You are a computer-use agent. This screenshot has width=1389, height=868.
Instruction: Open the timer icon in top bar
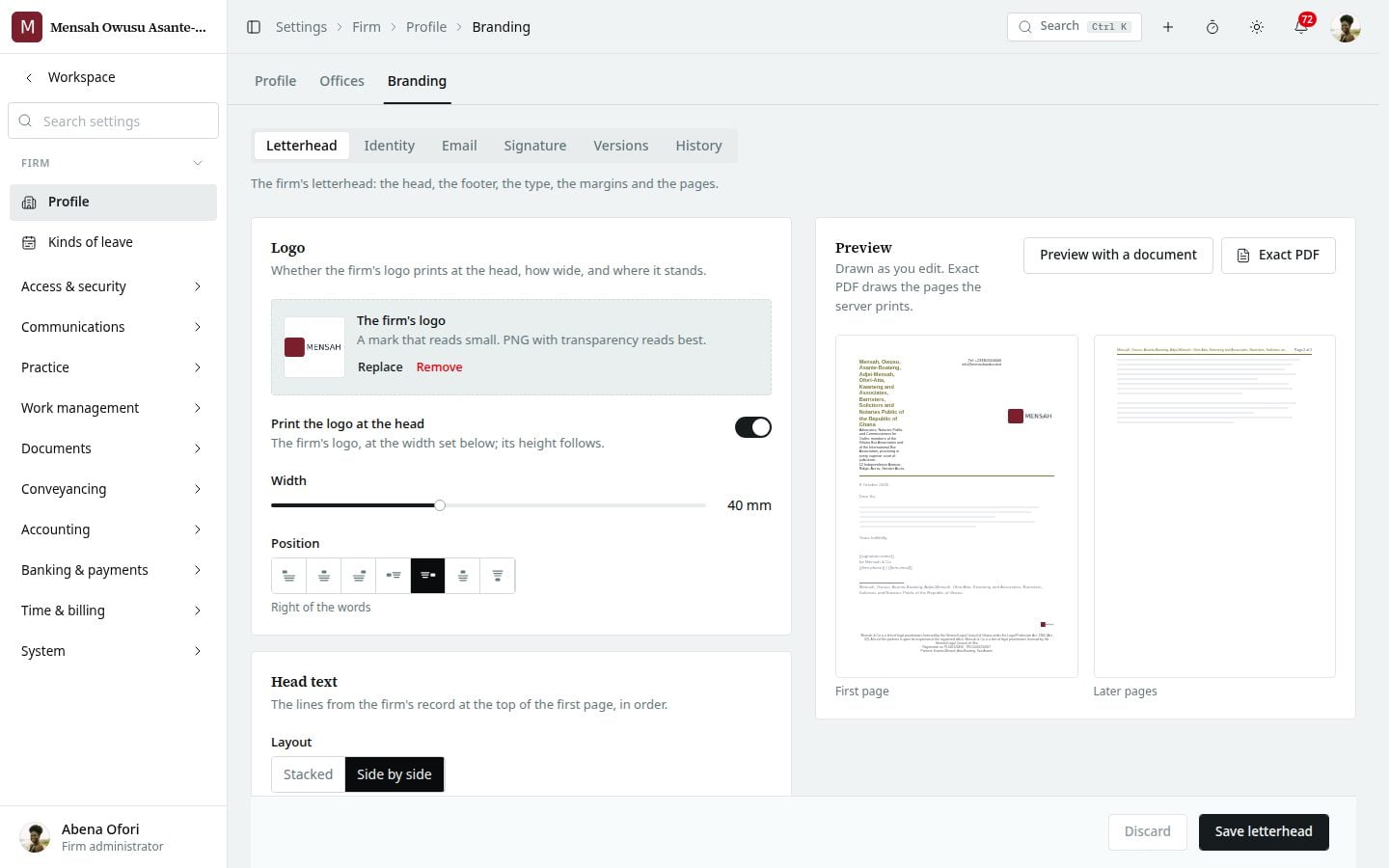(x=1212, y=27)
